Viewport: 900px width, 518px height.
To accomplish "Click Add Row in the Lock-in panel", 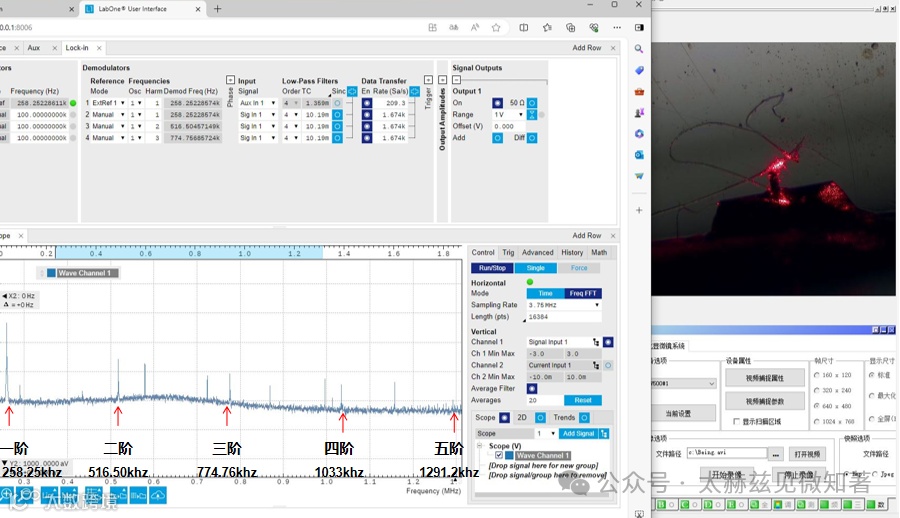I will (587, 48).
